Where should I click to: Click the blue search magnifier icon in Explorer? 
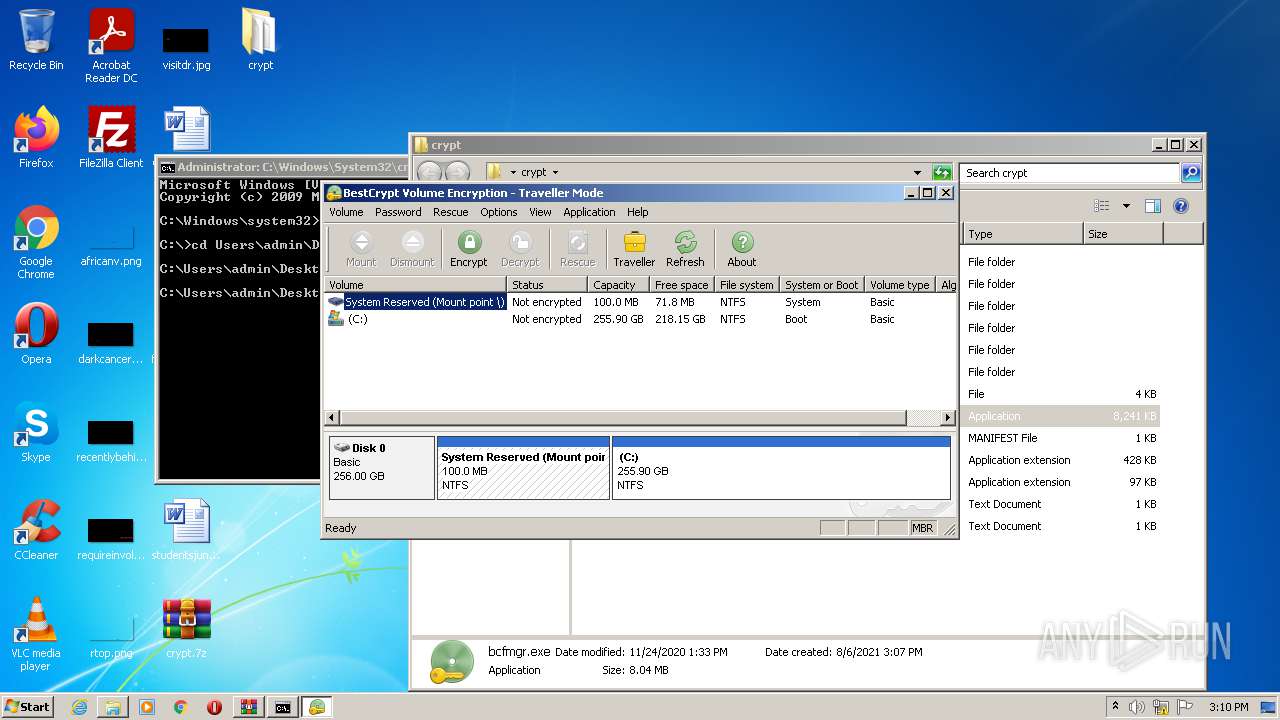(x=1190, y=173)
